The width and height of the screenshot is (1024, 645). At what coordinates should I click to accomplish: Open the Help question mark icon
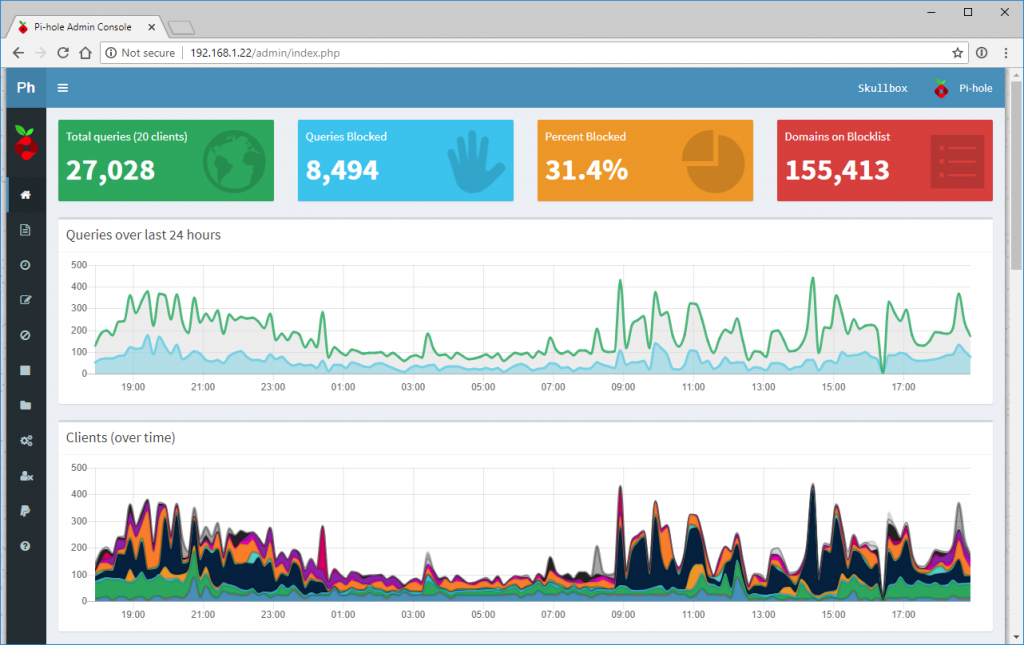[25, 546]
